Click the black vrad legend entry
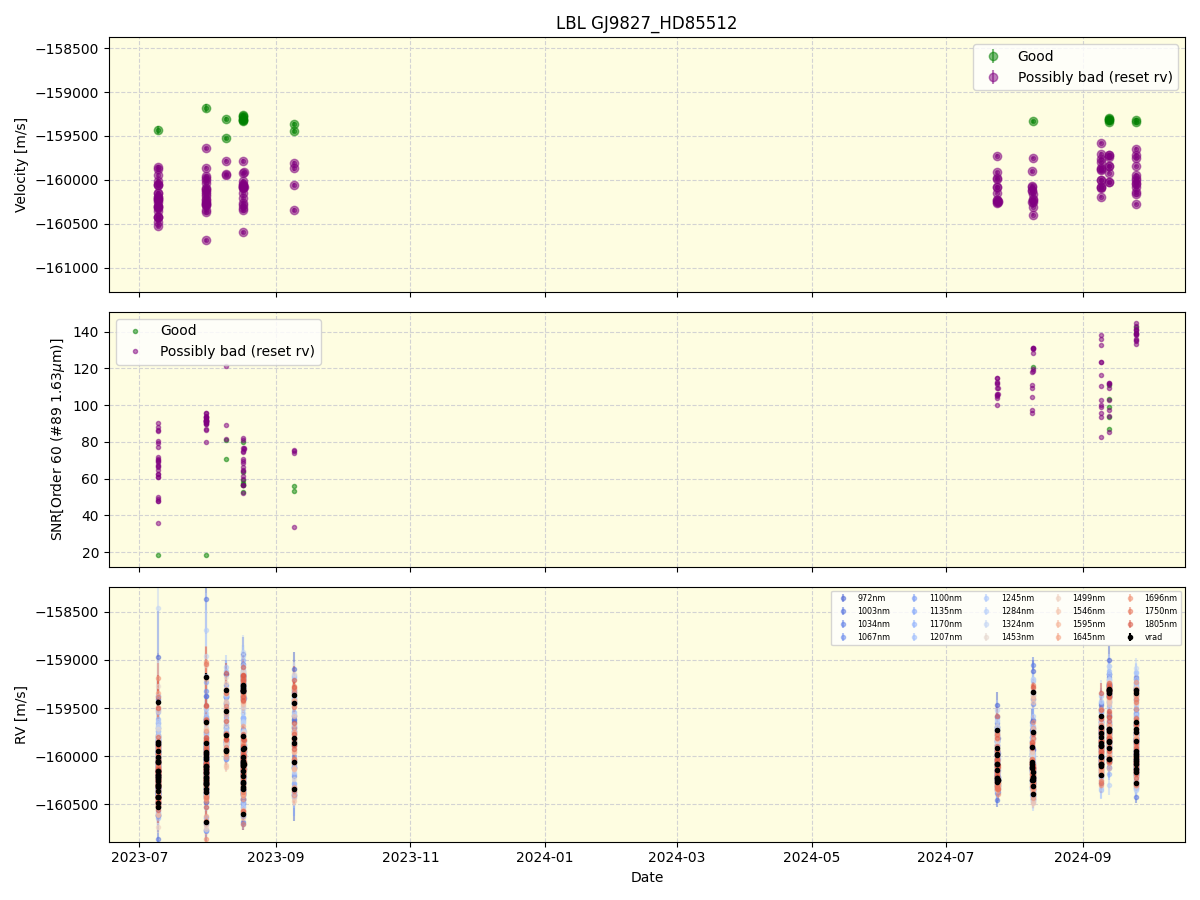Viewport: 1200px width, 900px height. tap(1144, 637)
